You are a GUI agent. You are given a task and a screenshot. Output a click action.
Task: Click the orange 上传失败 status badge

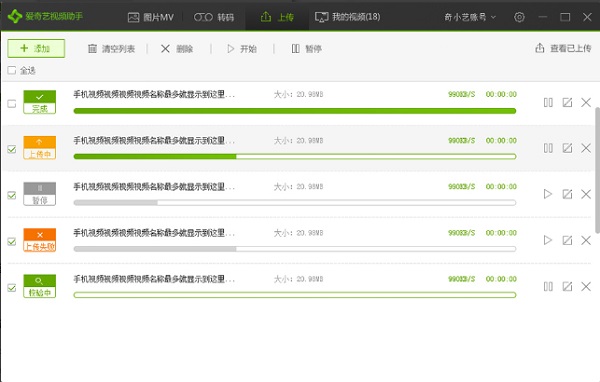click(x=39, y=240)
